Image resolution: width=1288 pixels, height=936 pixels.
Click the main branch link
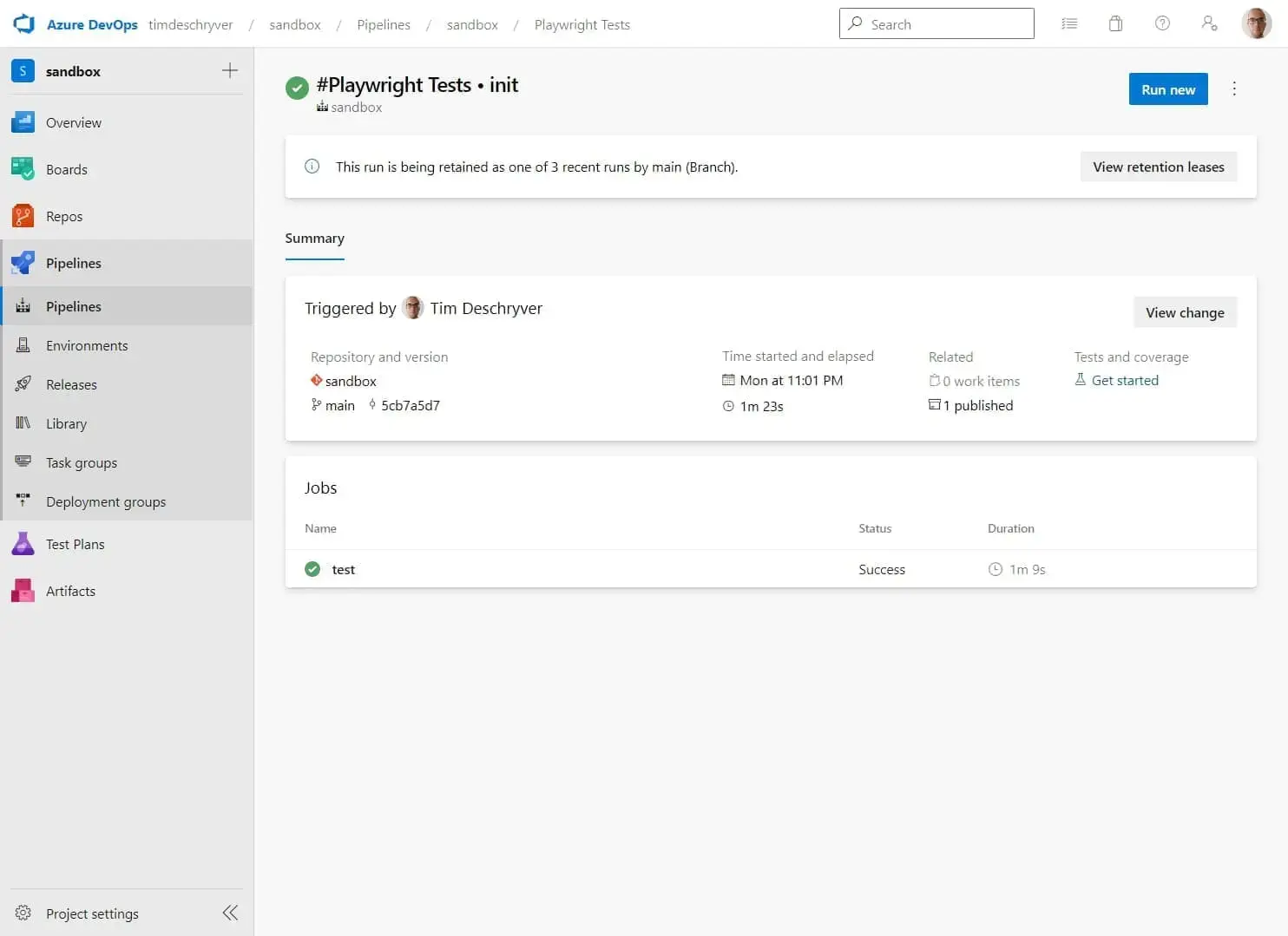[x=339, y=405]
